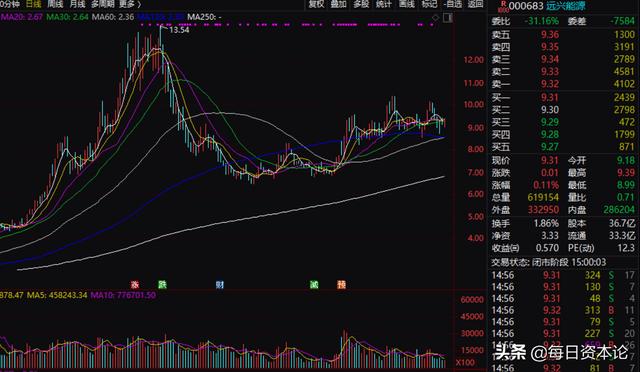
Task: Click the R badge beside stock code
Action: point(503,6)
